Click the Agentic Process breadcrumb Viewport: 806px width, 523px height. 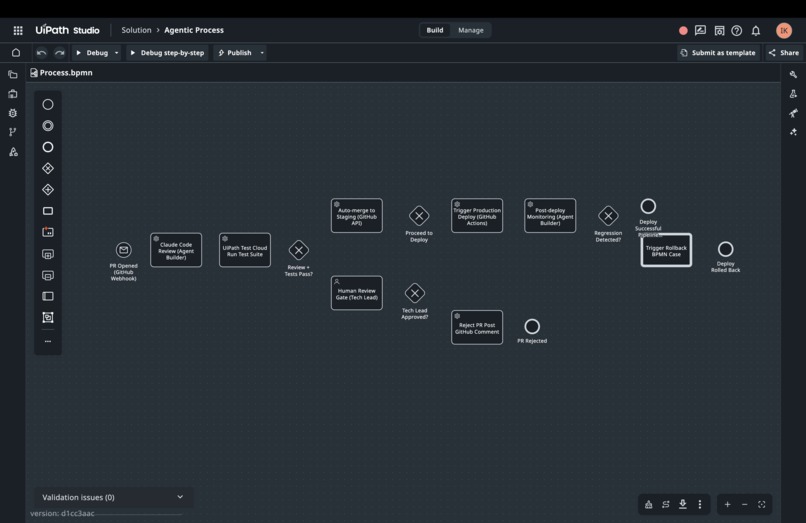pos(194,30)
